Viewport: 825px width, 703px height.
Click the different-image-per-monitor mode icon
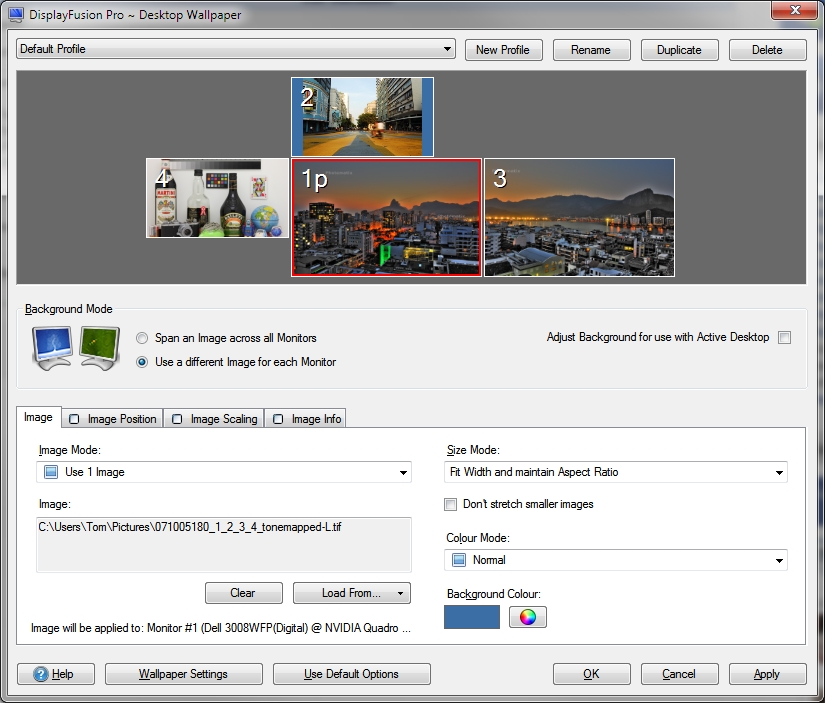tap(100, 347)
